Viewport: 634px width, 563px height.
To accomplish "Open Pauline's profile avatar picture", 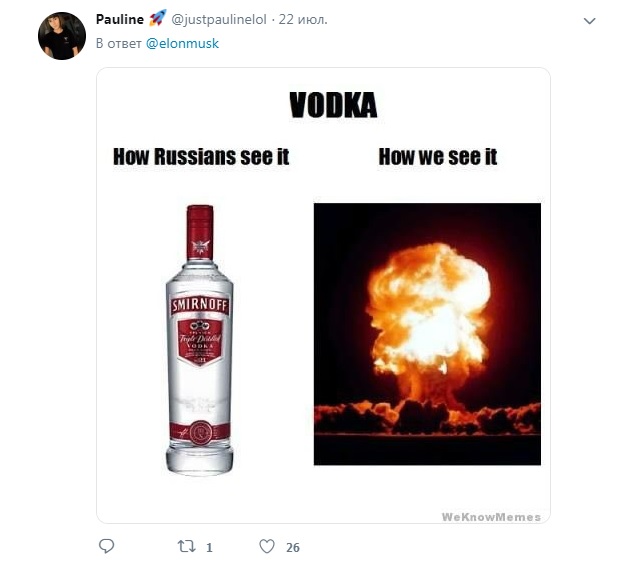I will (62, 36).
